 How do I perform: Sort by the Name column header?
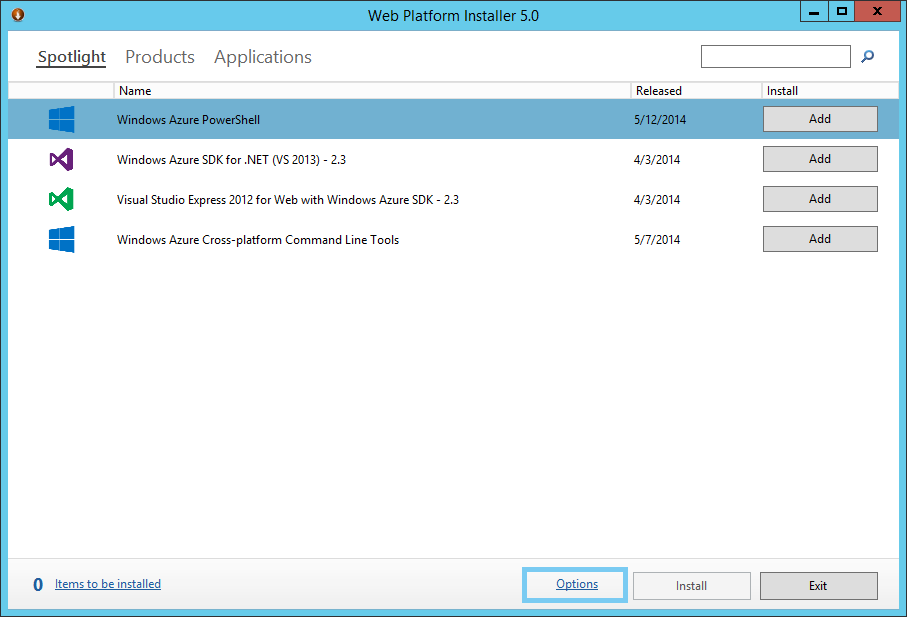point(372,91)
